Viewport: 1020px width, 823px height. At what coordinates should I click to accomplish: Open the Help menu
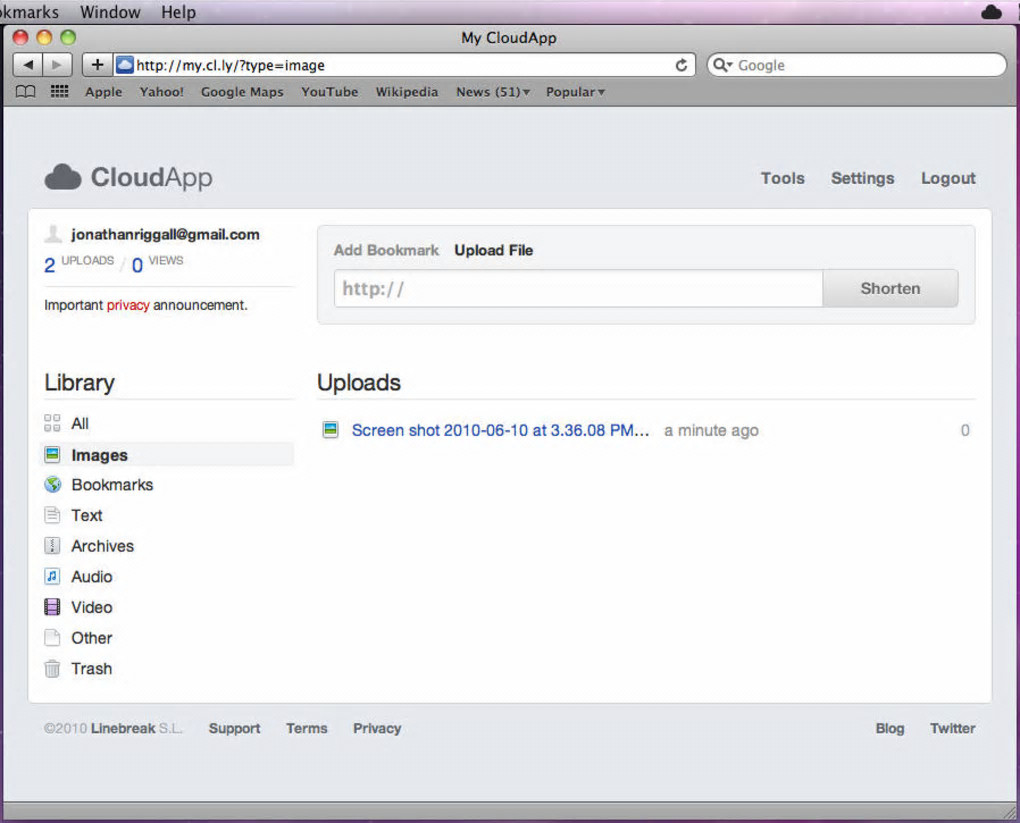(x=178, y=12)
